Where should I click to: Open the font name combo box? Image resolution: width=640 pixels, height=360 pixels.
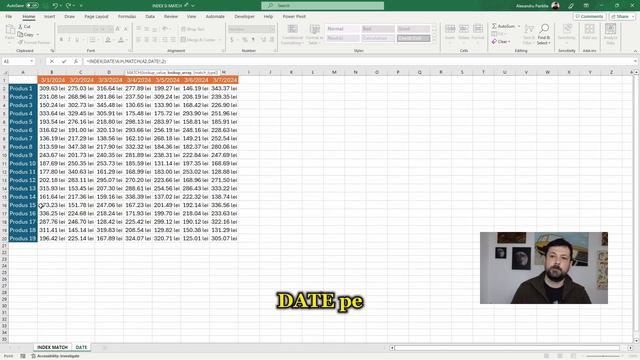pyautogui.click(x=78, y=29)
